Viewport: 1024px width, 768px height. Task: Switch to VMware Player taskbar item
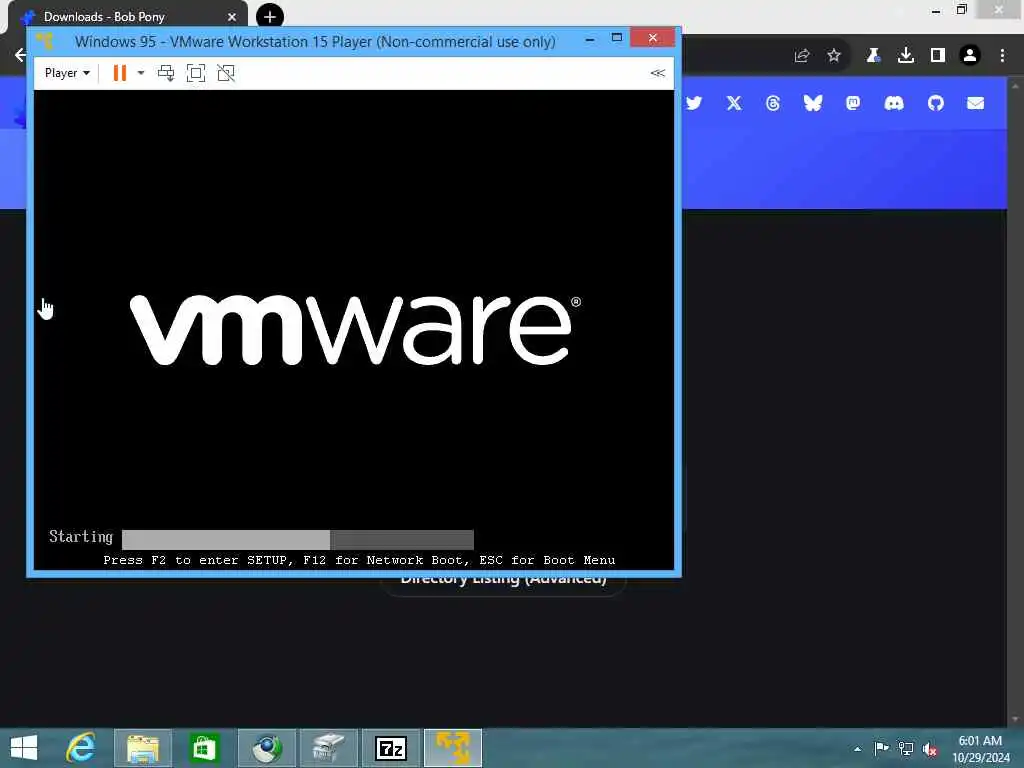[x=453, y=748]
